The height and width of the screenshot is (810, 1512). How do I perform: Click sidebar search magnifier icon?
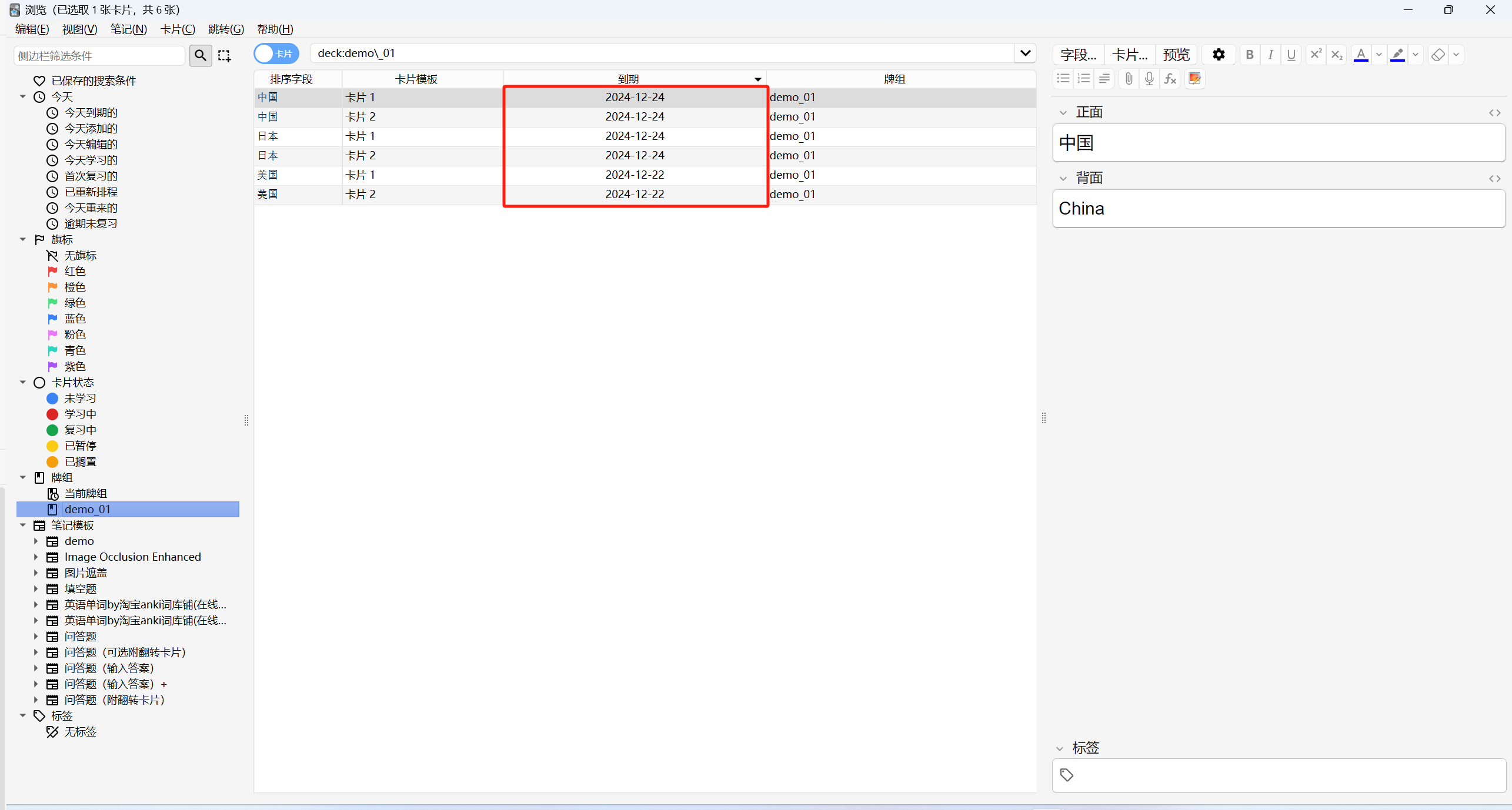coord(201,55)
